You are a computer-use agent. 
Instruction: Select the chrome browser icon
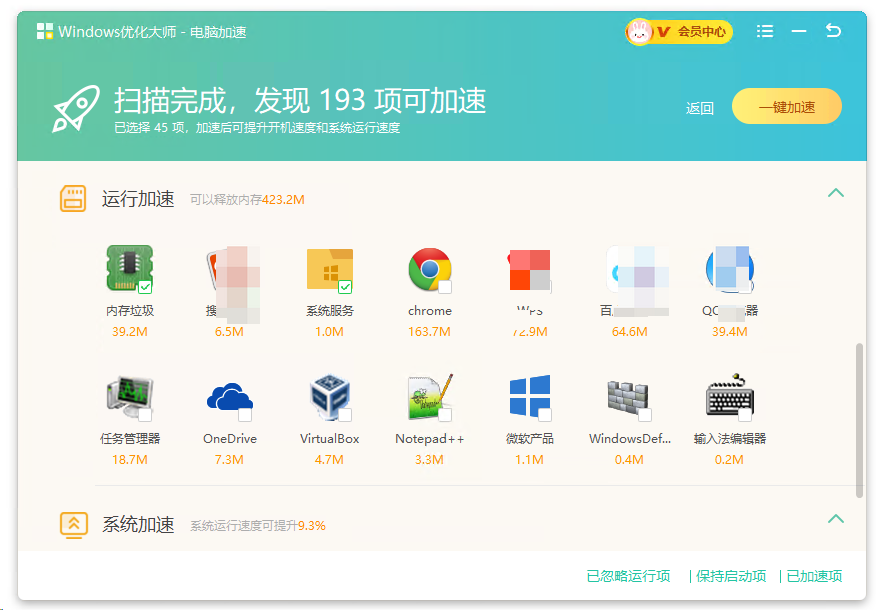[x=430, y=270]
